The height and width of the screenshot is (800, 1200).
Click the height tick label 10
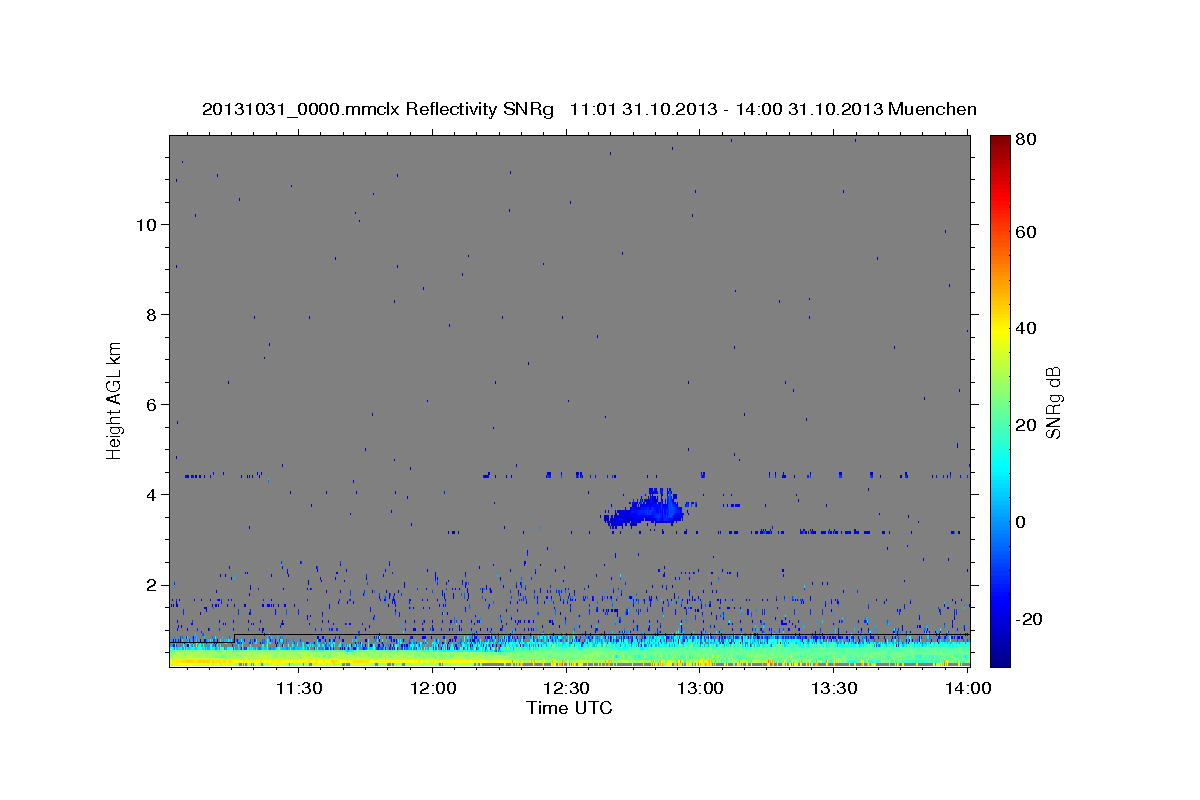(x=147, y=224)
